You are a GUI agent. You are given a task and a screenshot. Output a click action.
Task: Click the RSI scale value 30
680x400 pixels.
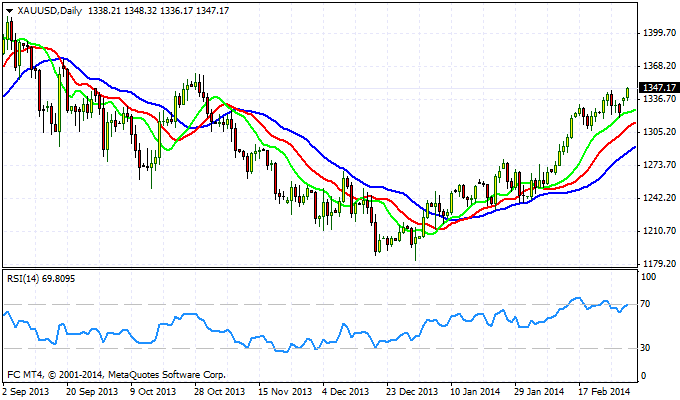tap(645, 348)
